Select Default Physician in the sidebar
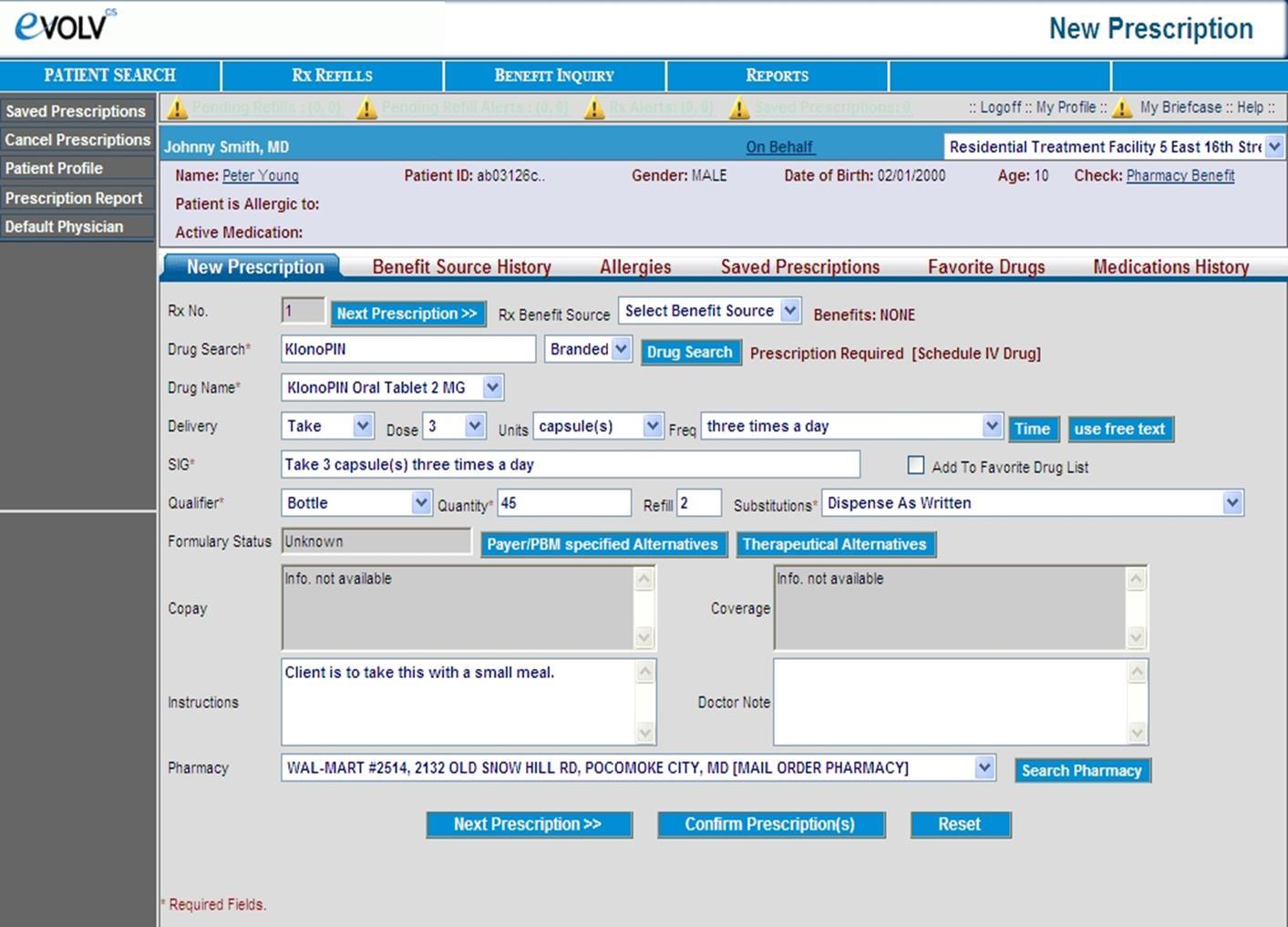This screenshot has width=1288, height=927. 77,227
